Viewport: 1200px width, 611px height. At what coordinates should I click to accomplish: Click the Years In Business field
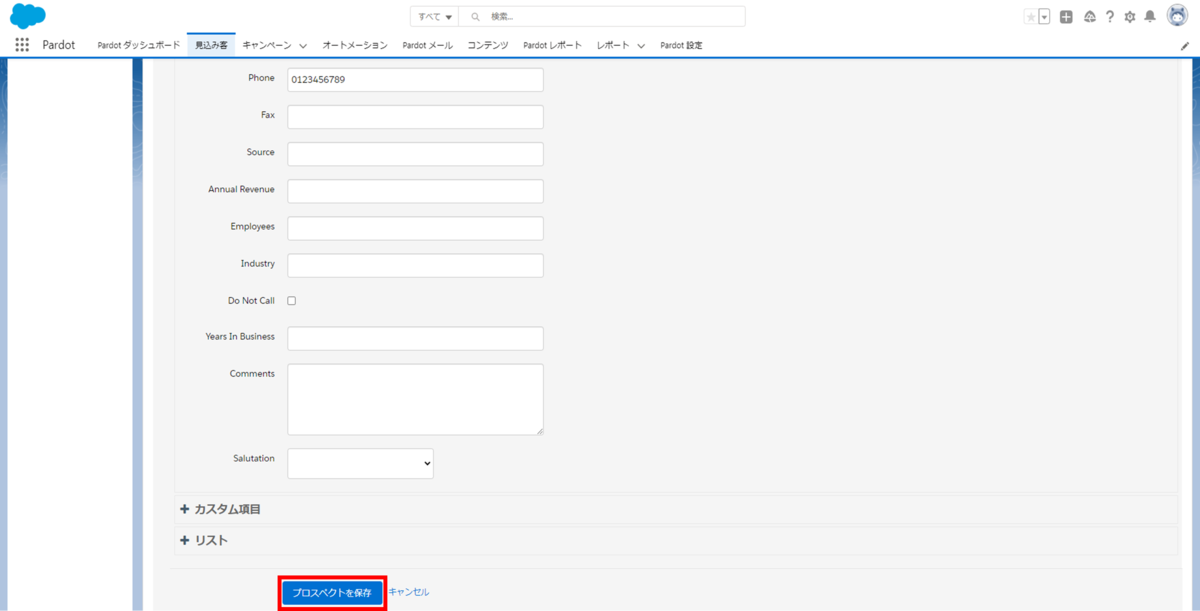[x=415, y=338]
